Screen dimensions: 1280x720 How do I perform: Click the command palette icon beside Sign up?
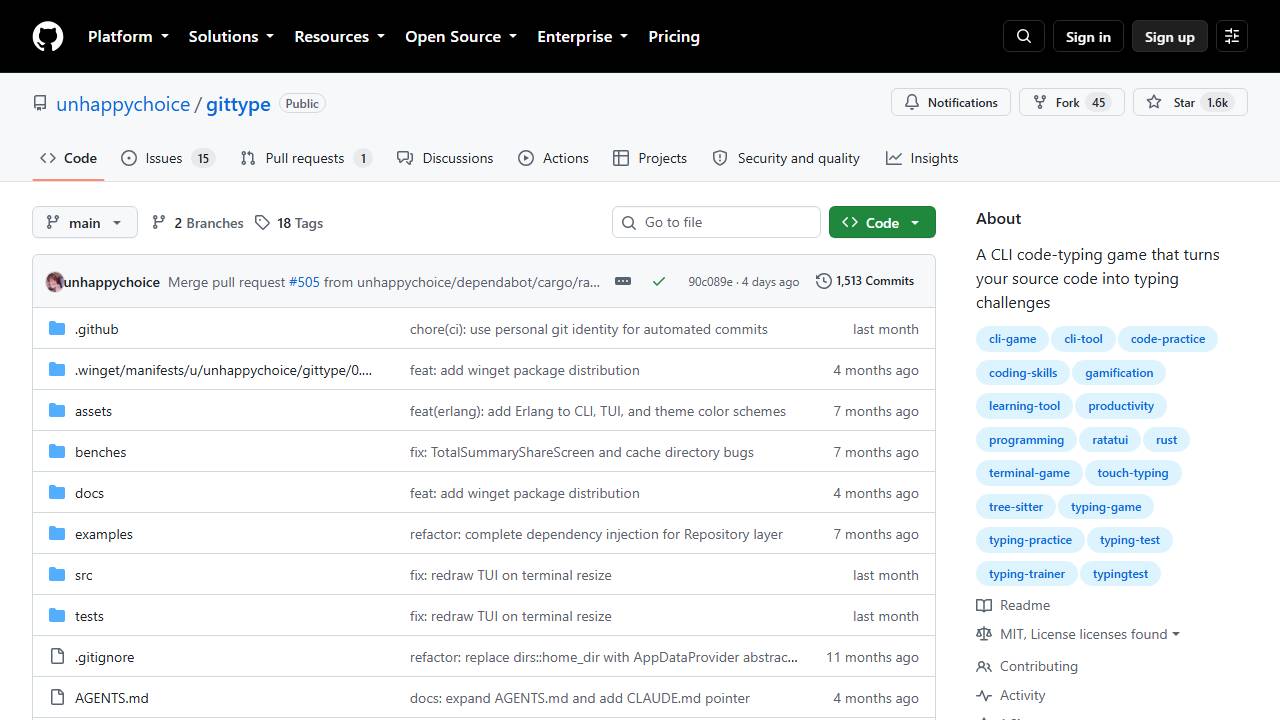coord(1232,36)
